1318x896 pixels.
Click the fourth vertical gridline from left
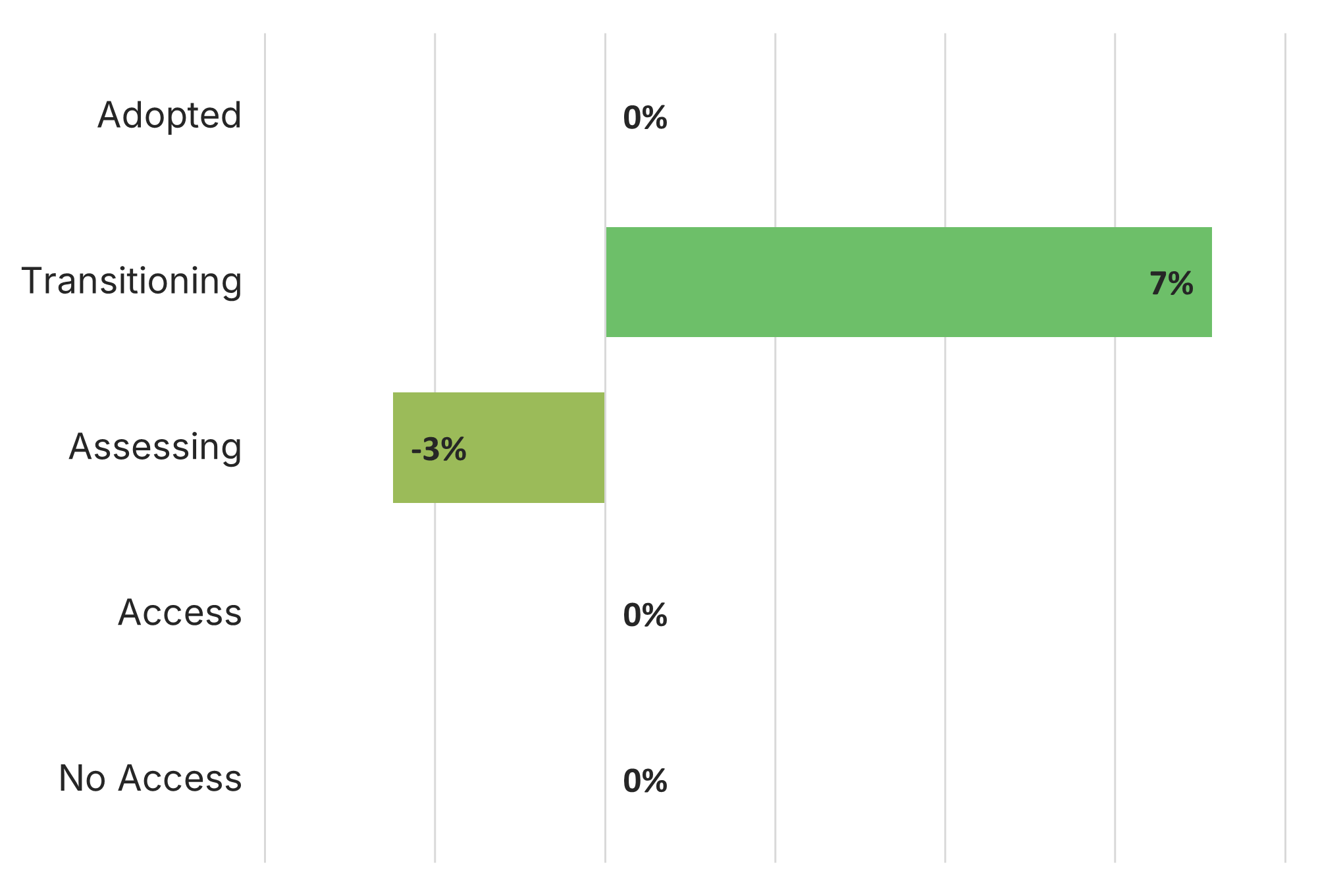click(775, 527)
